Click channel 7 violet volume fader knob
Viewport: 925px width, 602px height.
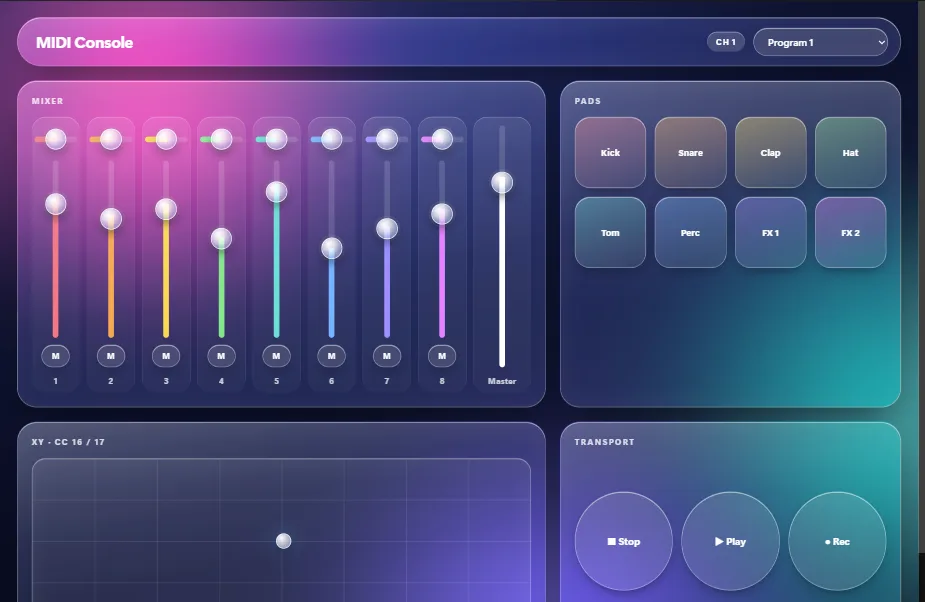click(x=387, y=228)
